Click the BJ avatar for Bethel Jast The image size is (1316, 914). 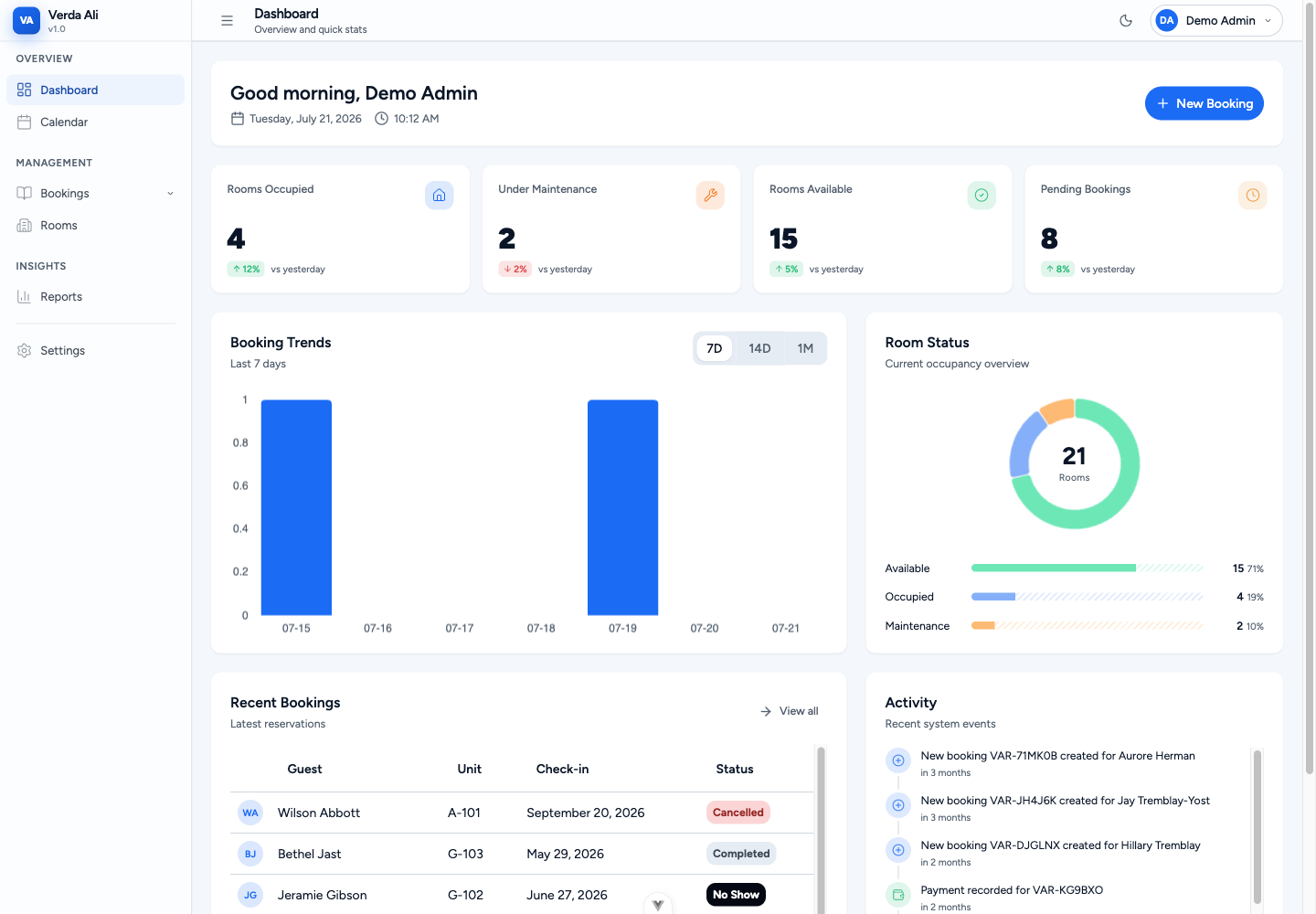250,854
